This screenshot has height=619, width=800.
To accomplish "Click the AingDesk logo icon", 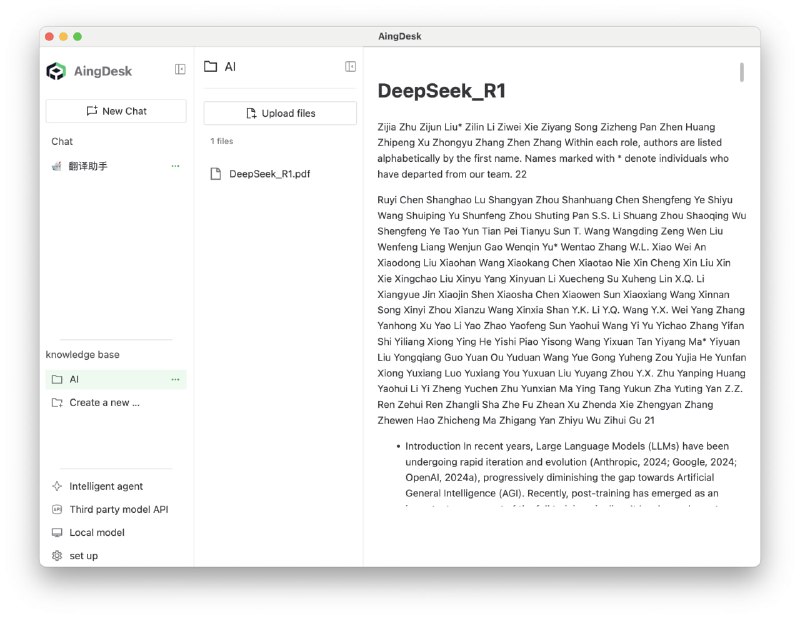I will pos(56,70).
